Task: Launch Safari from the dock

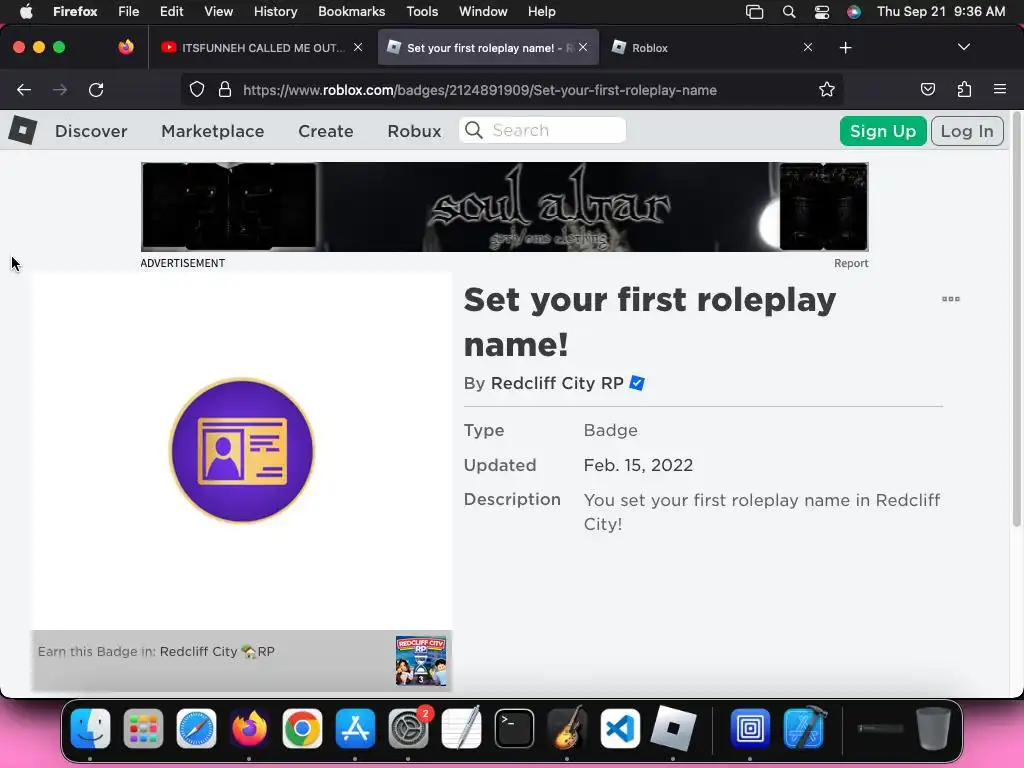Action: pyautogui.click(x=196, y=728)
